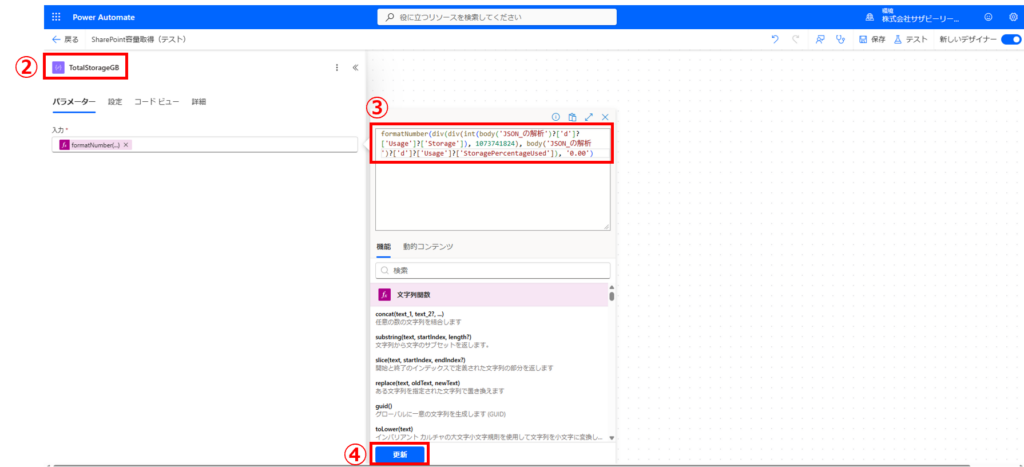The width and height of the screenshot is (1024, 467).
Task: Open the app launcher waffle icon
Action: click(54, 17)
